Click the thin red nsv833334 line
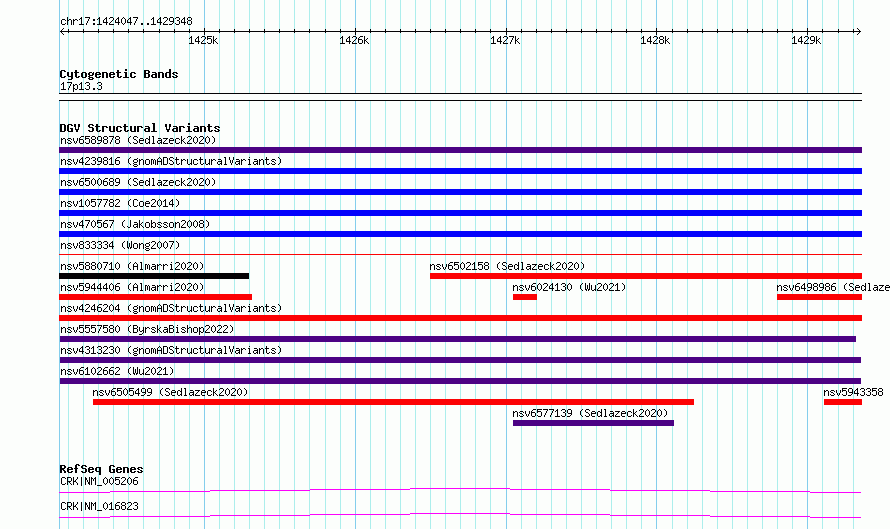Viewport: 890px width, 529px height. 460,255
